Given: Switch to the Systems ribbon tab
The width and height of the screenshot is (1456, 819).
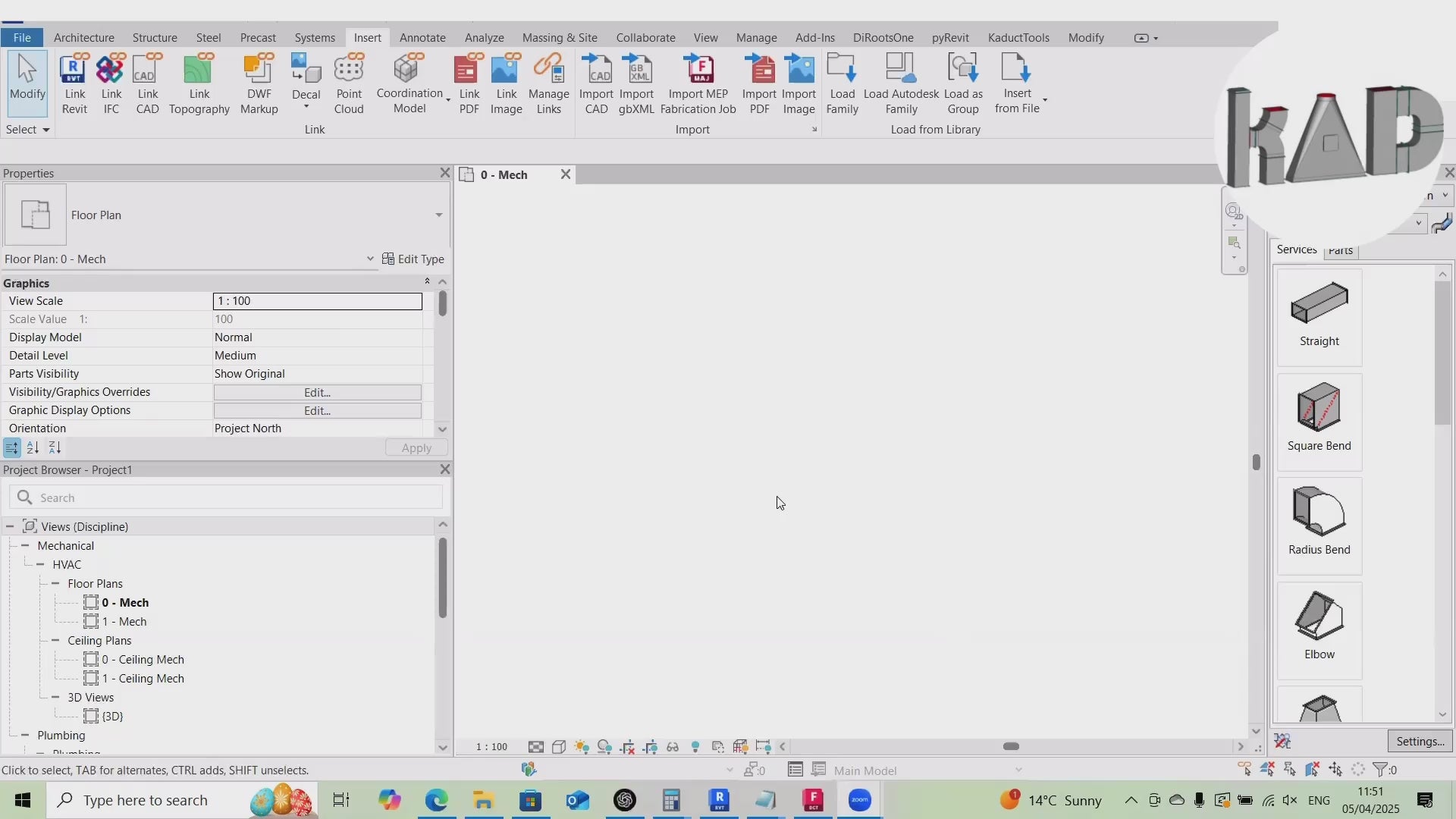Looking at the screenshot, I should (315, 37).
